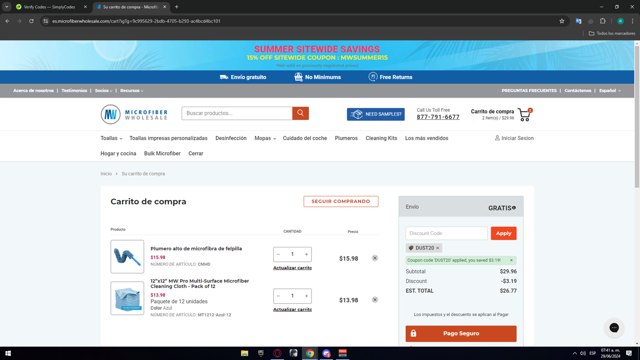
Task: Open Windows Start menu
Action: (x=8, y=353)
